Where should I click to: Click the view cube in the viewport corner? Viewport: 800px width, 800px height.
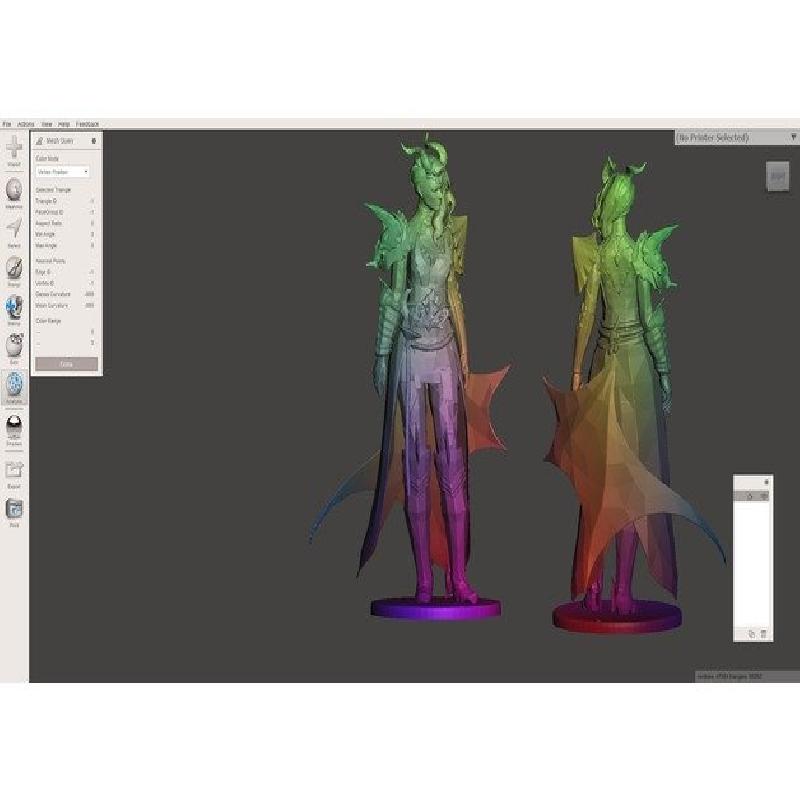pos(778,176)
